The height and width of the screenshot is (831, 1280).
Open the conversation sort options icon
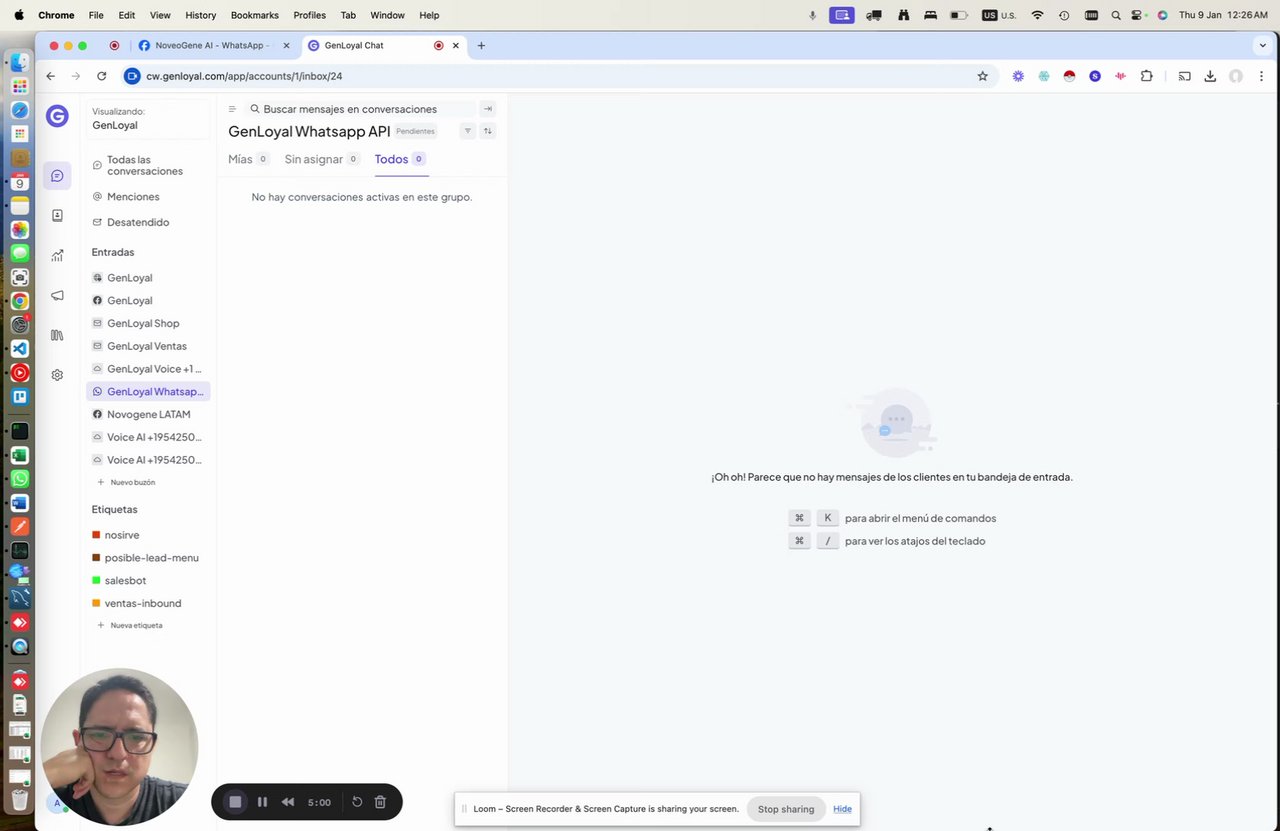point(488,131)
